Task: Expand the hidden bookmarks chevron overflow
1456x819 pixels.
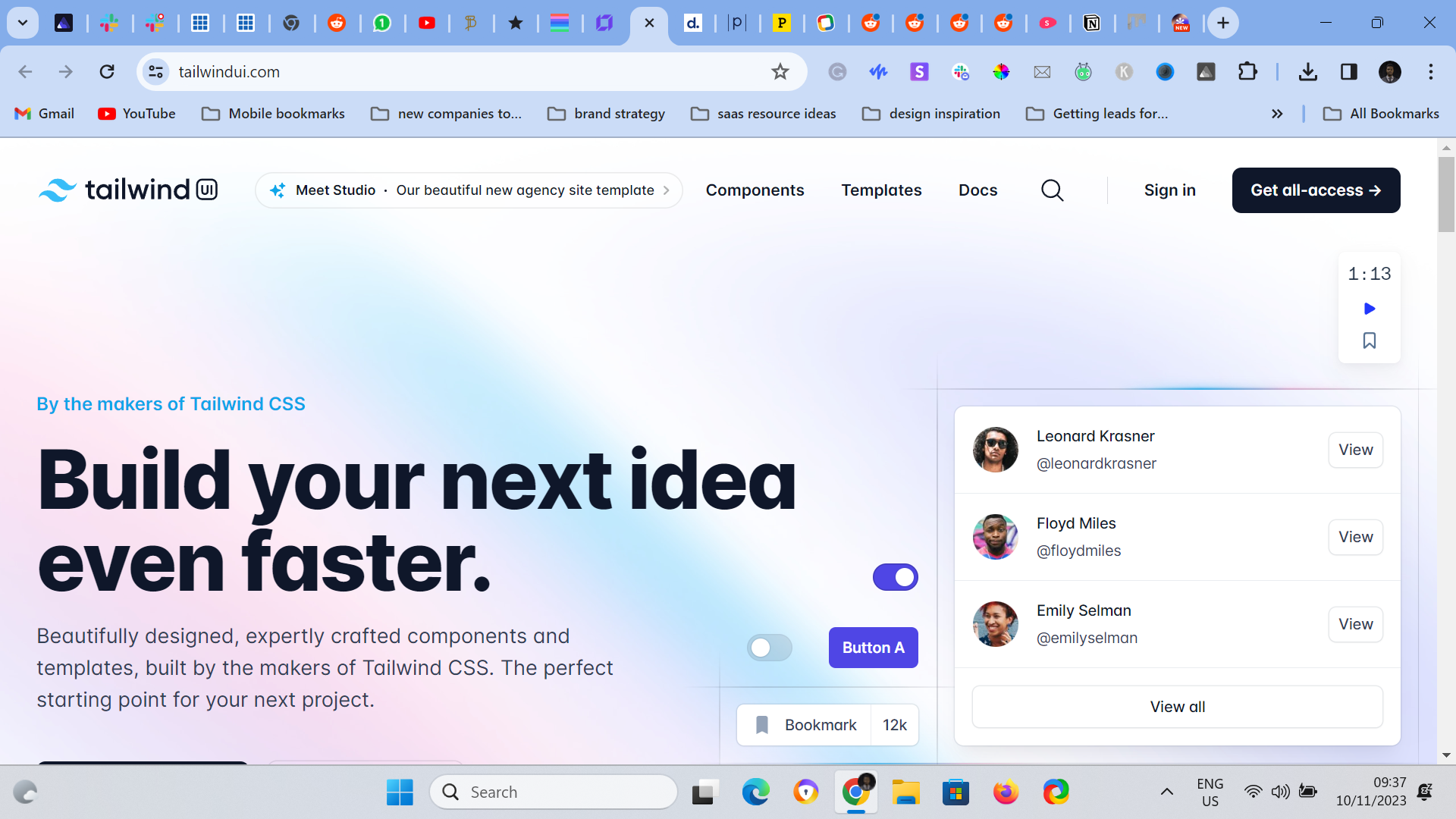Action: click(x=1277, y=114)
